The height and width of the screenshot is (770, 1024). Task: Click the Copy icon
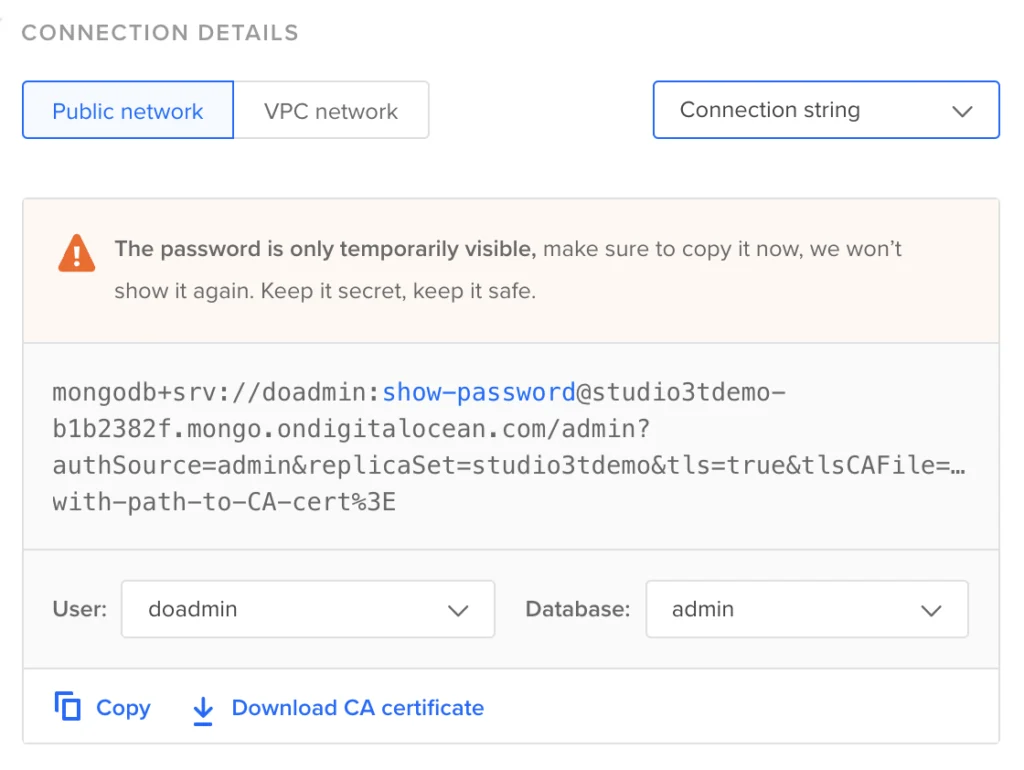point(67,706)
